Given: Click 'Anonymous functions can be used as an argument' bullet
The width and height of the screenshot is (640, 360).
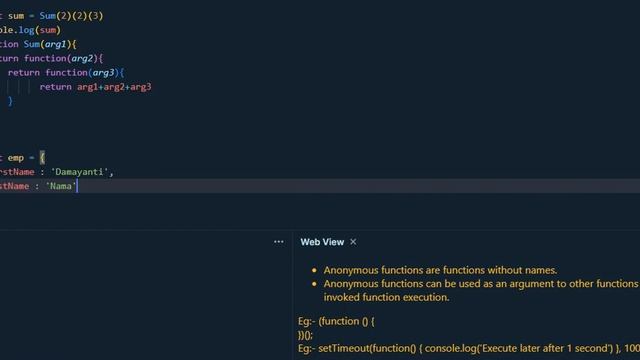Looking at the screenshot, I should click(481, 284).
